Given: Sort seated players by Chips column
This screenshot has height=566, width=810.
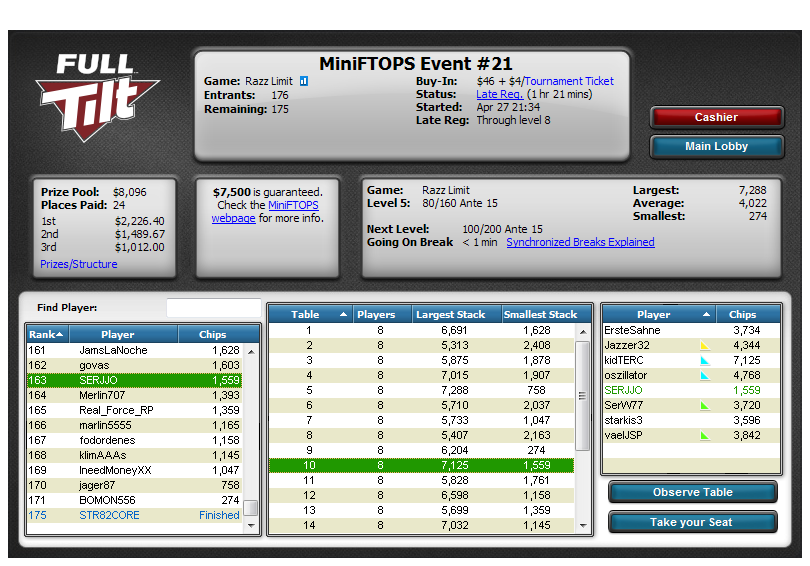Looking at the screenshot, I should pyautogui.click(x=748, y=314).
